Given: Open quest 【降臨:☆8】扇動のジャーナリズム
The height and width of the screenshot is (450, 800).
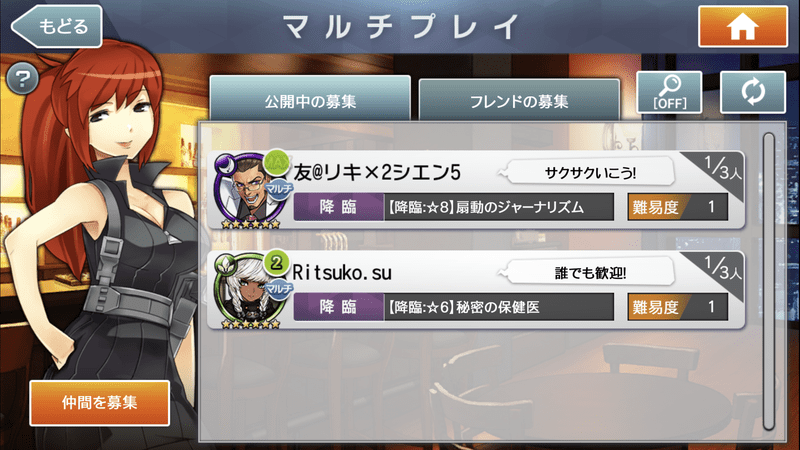Looking at the screenshot, I should [x=454, y=207].
